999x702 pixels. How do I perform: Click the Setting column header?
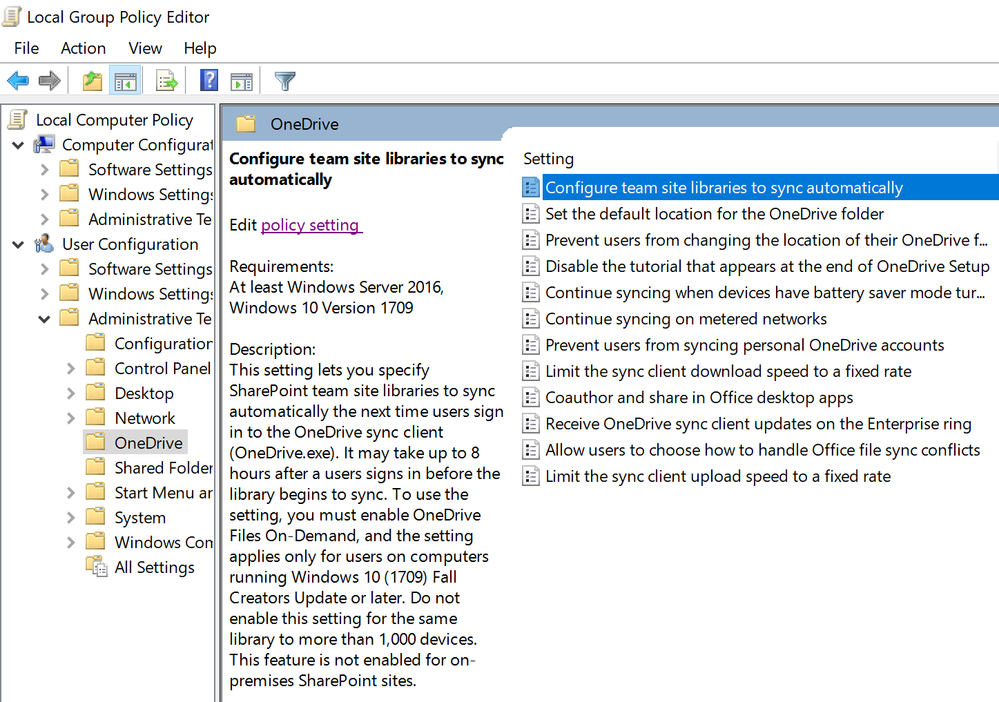tap(549, 159)
